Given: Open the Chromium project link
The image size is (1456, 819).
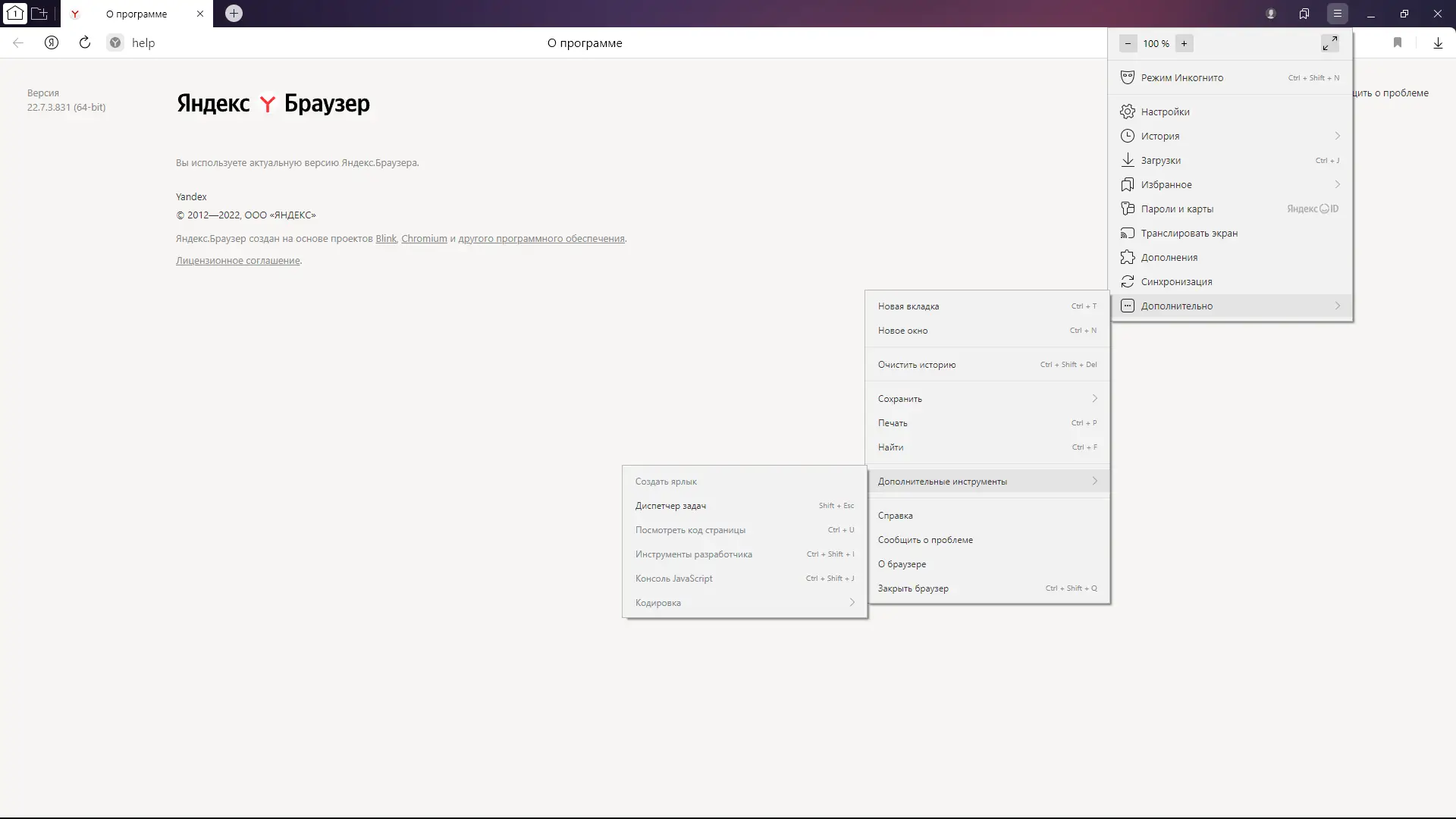Looking at the screenshot, I should tap(424, 239).
